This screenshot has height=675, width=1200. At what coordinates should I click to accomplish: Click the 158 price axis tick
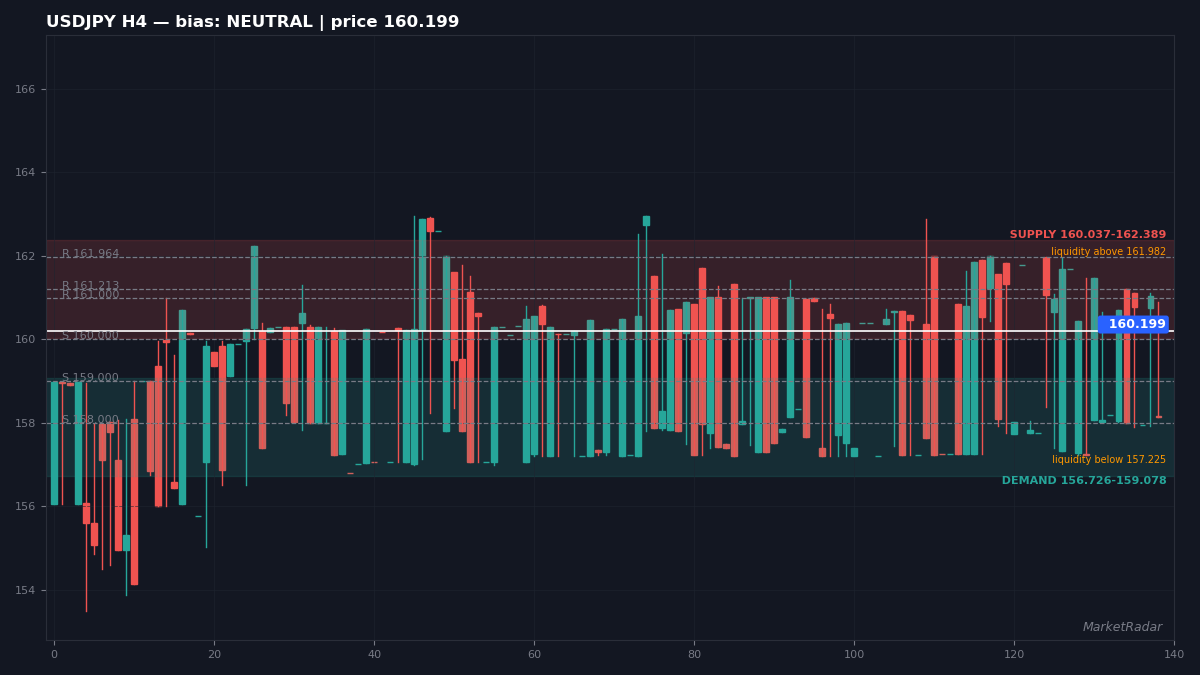(25, 424)
